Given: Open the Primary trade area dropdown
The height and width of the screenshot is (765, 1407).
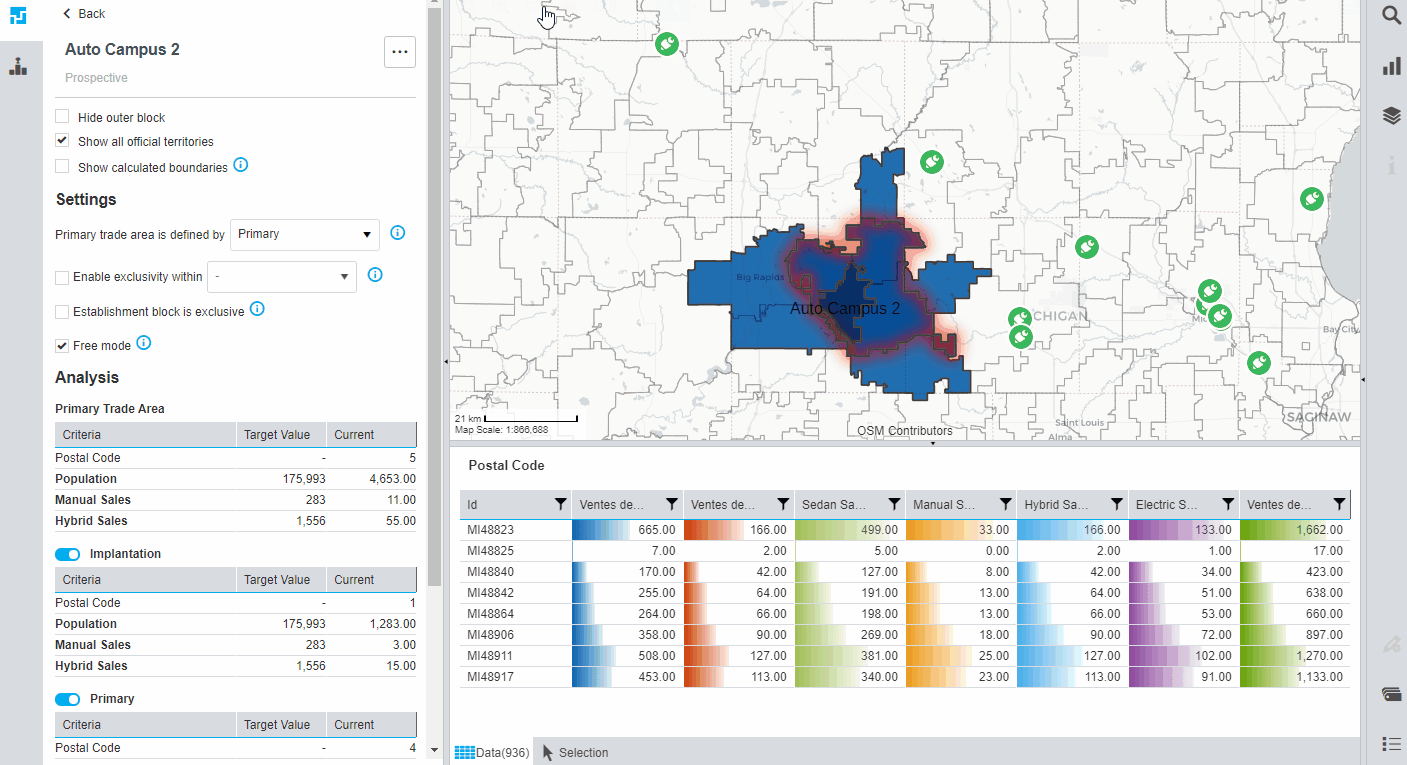Looking at the screenshot, I should (305, 234).
